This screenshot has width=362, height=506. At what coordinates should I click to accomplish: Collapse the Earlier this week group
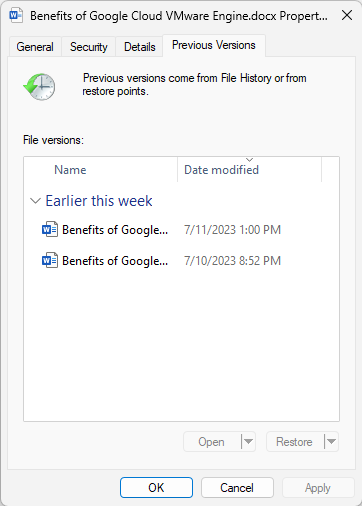(35, 201)
